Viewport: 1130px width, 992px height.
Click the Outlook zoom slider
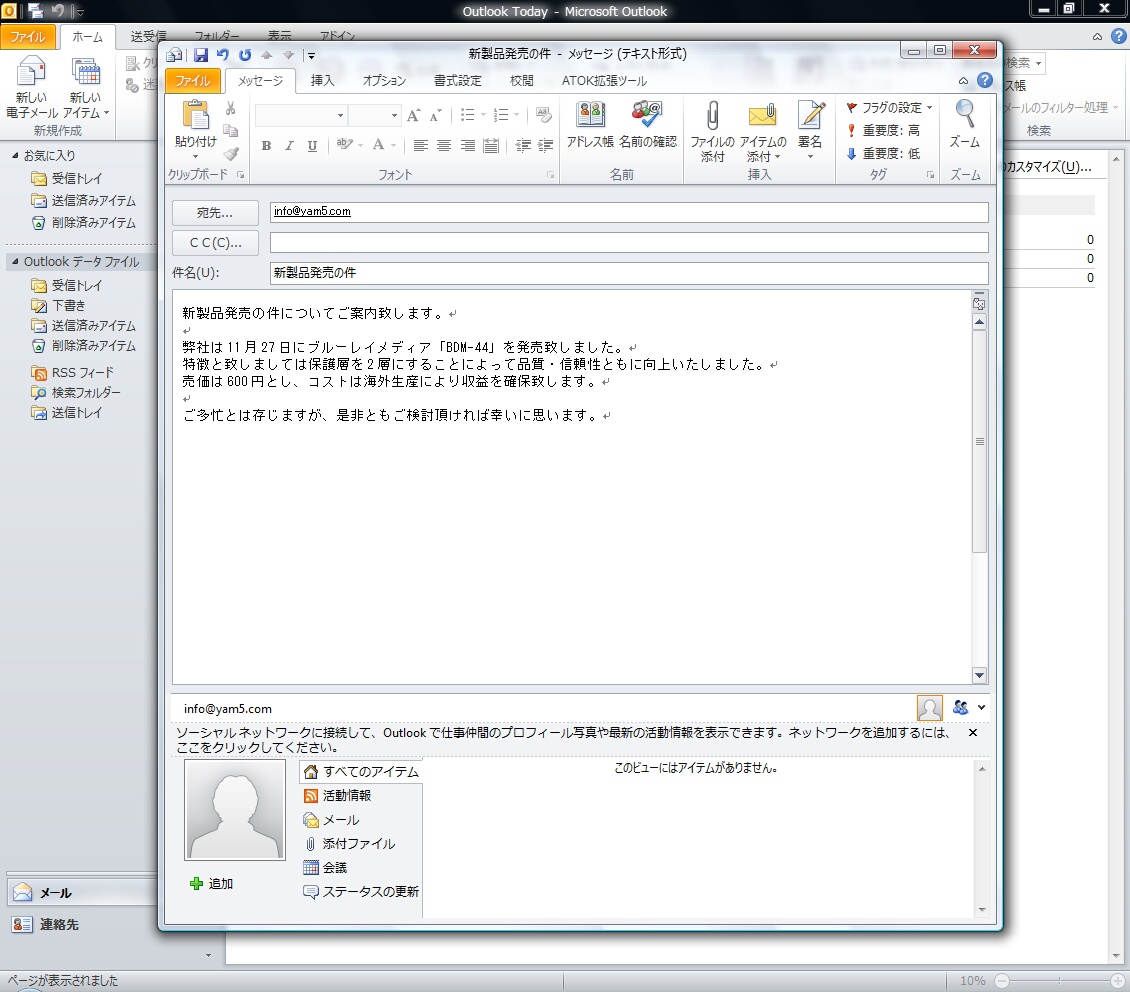click(1059, 980)
